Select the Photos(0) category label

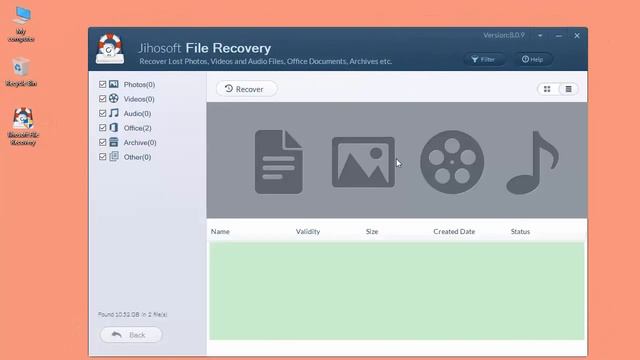click(139, 84)
